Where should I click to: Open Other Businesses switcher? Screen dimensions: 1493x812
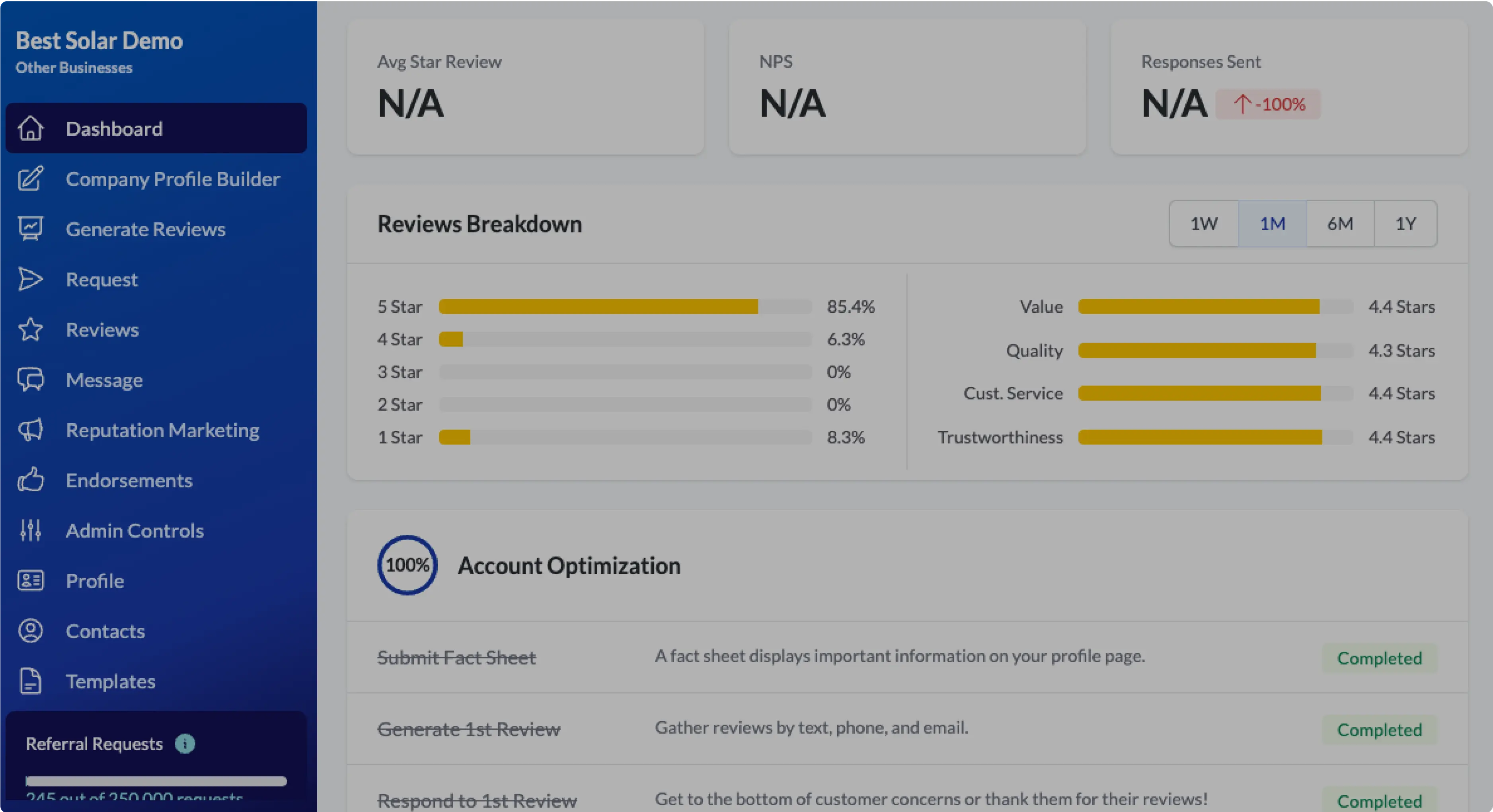point(74,68)
